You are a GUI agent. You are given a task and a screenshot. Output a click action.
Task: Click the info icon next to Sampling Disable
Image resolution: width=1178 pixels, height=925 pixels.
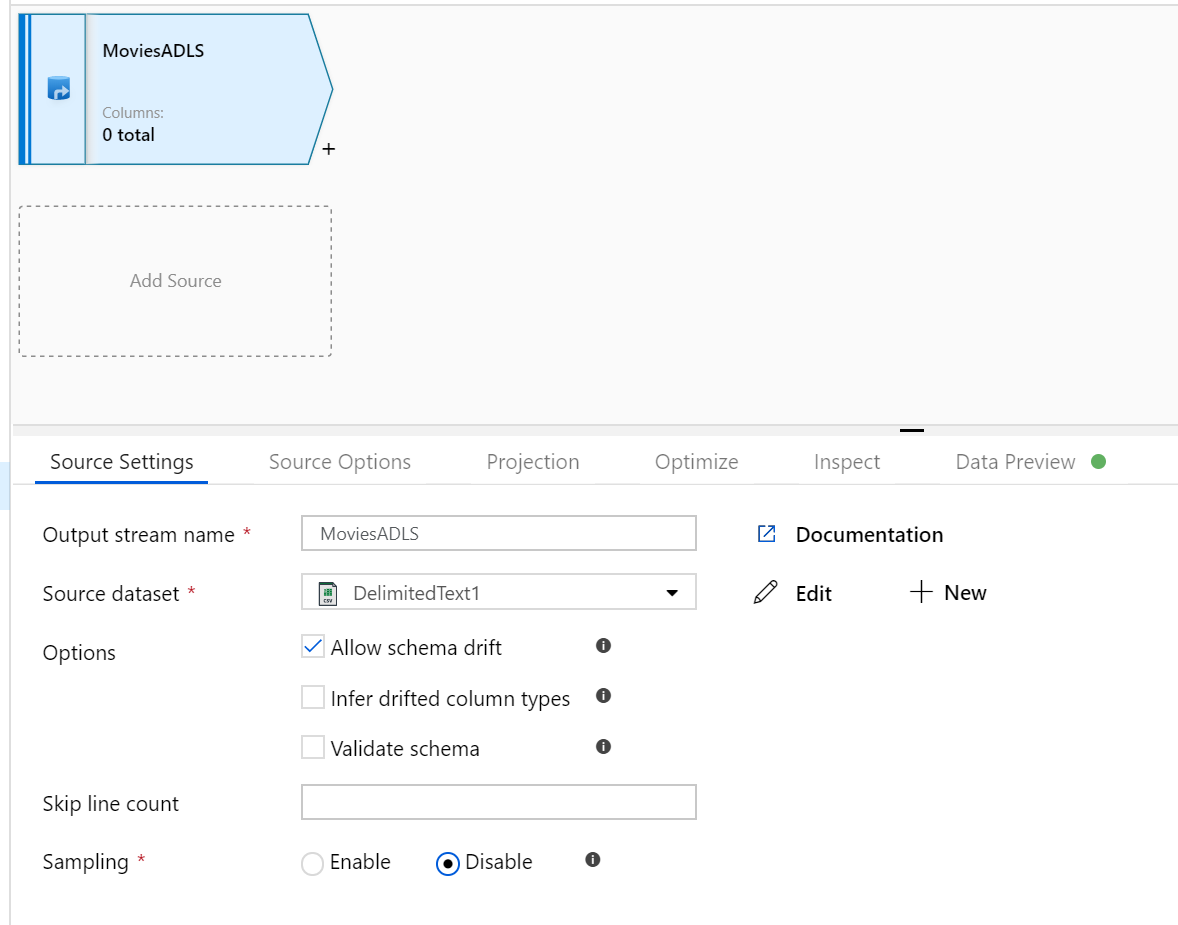[591, 860]
